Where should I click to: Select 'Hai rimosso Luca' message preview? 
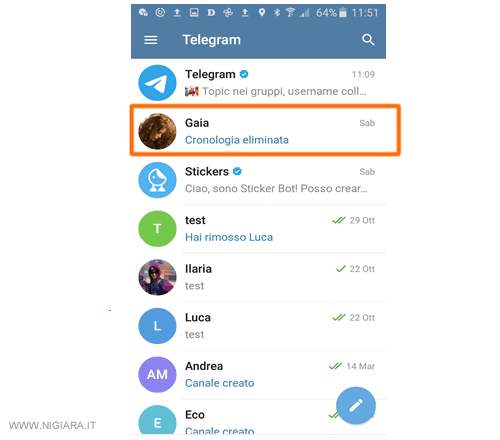pyautogui.click(x=229, y=237)
